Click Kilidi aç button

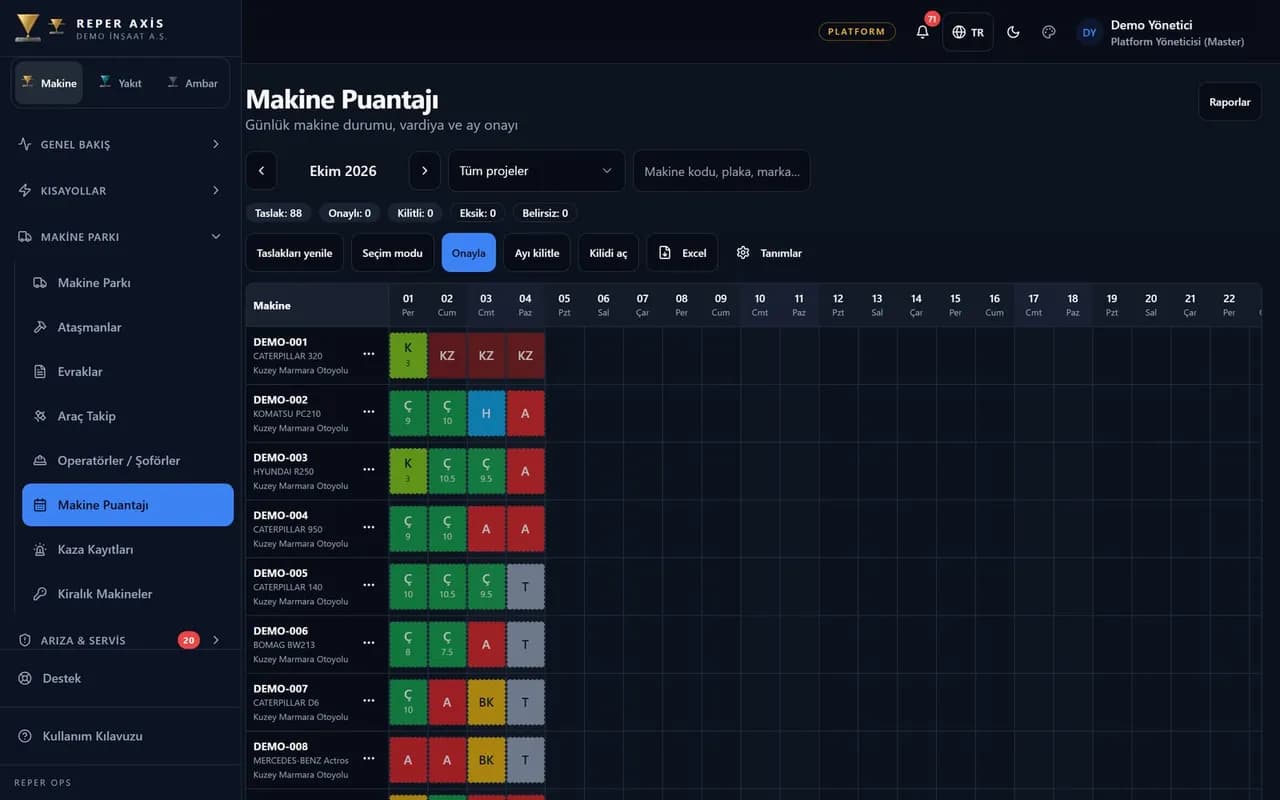[x=608, y=253]
